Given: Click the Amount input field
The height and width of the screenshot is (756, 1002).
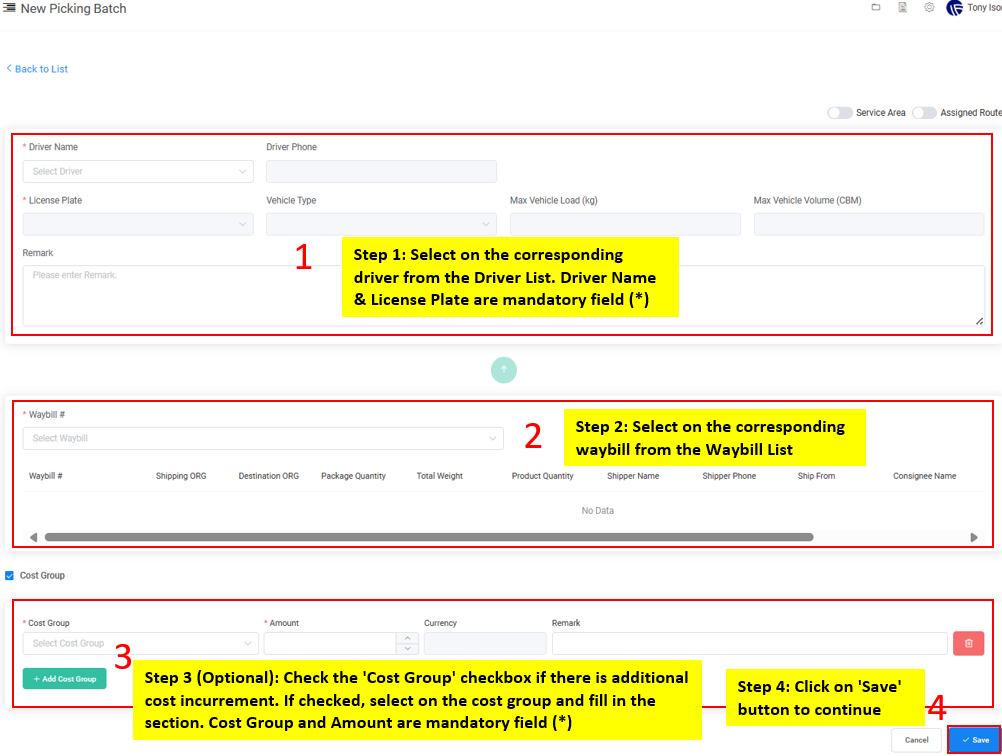Looking at the screenshot, I should (330, 644).
